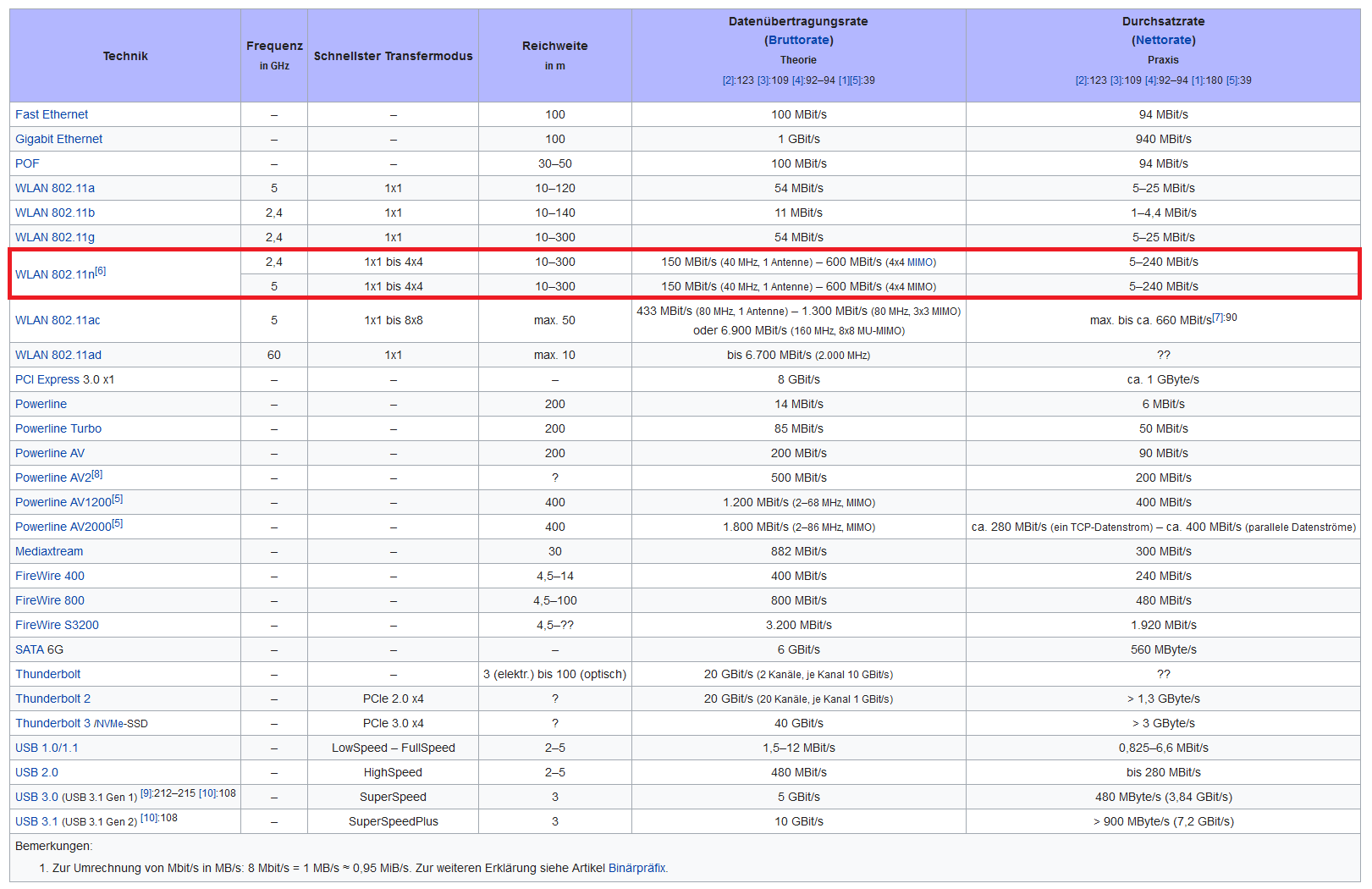Open the WLAN 802.11ac link
1372x889 pixels.
pos(58,320)
